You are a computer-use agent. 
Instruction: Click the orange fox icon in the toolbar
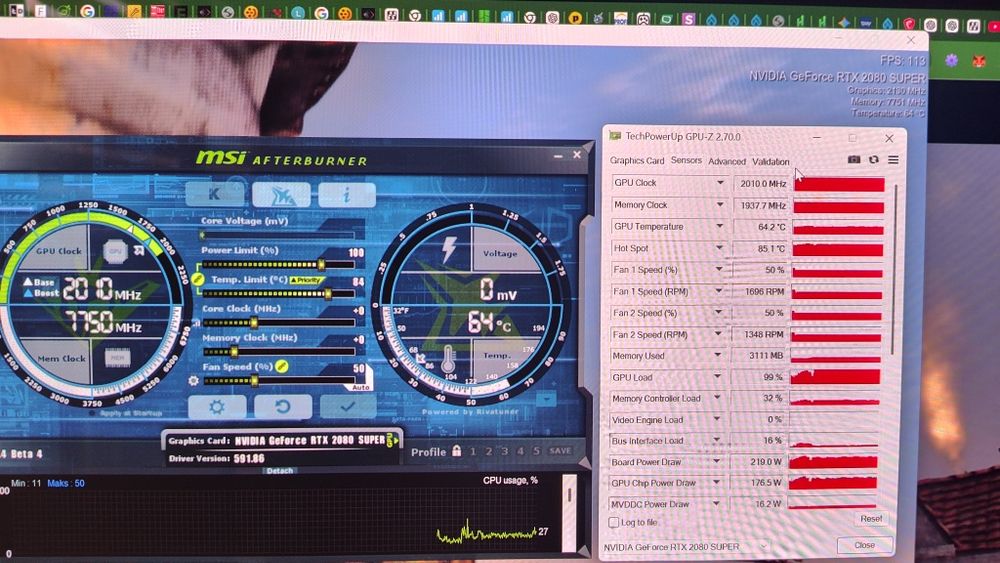click(979, 62)
